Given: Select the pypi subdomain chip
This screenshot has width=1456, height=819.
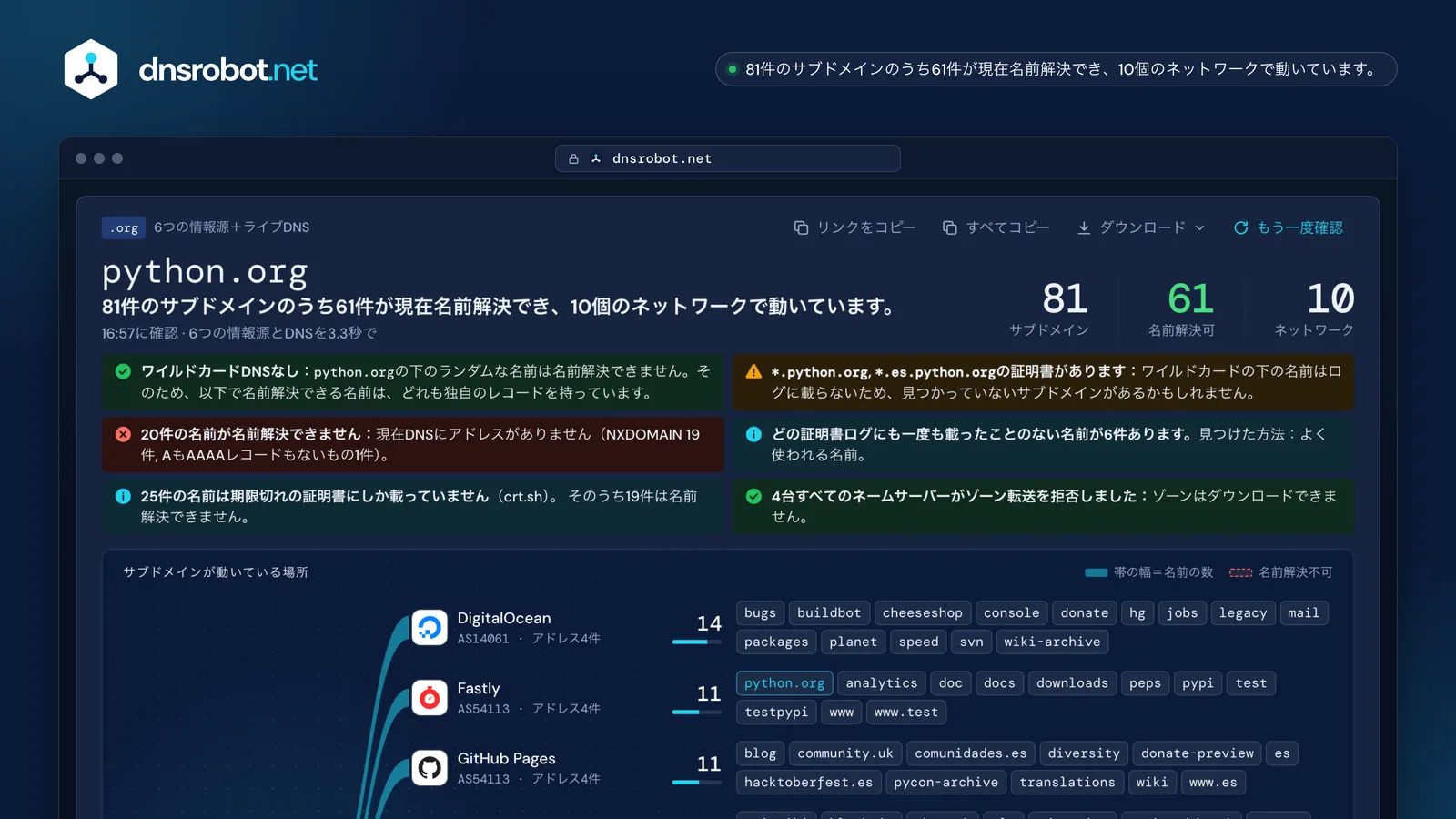Looking at the screenshot, I should (x=1198, y=683).
